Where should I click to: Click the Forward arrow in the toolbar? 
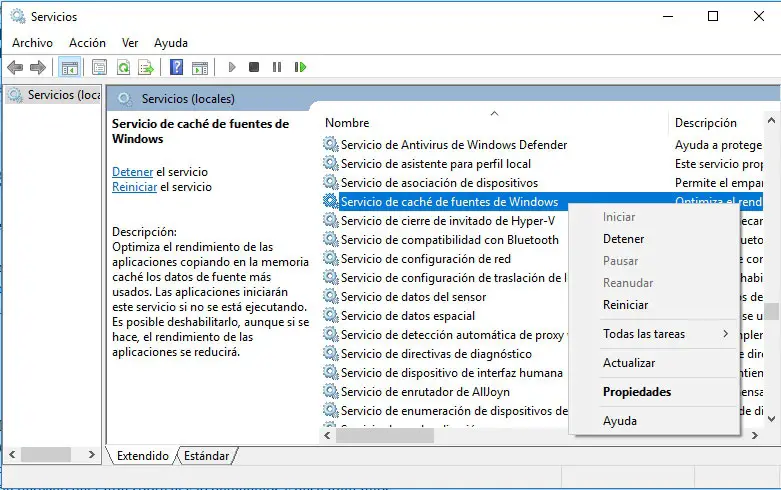click(x=38, y=68)
